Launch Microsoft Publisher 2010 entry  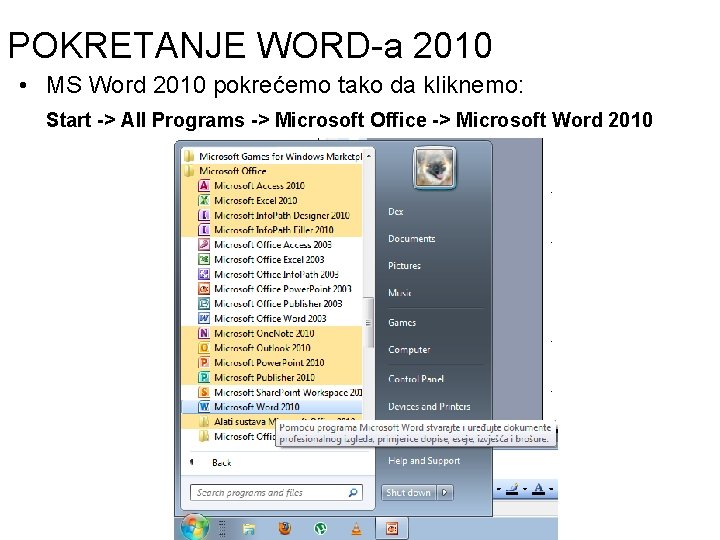tap(272, 377)
